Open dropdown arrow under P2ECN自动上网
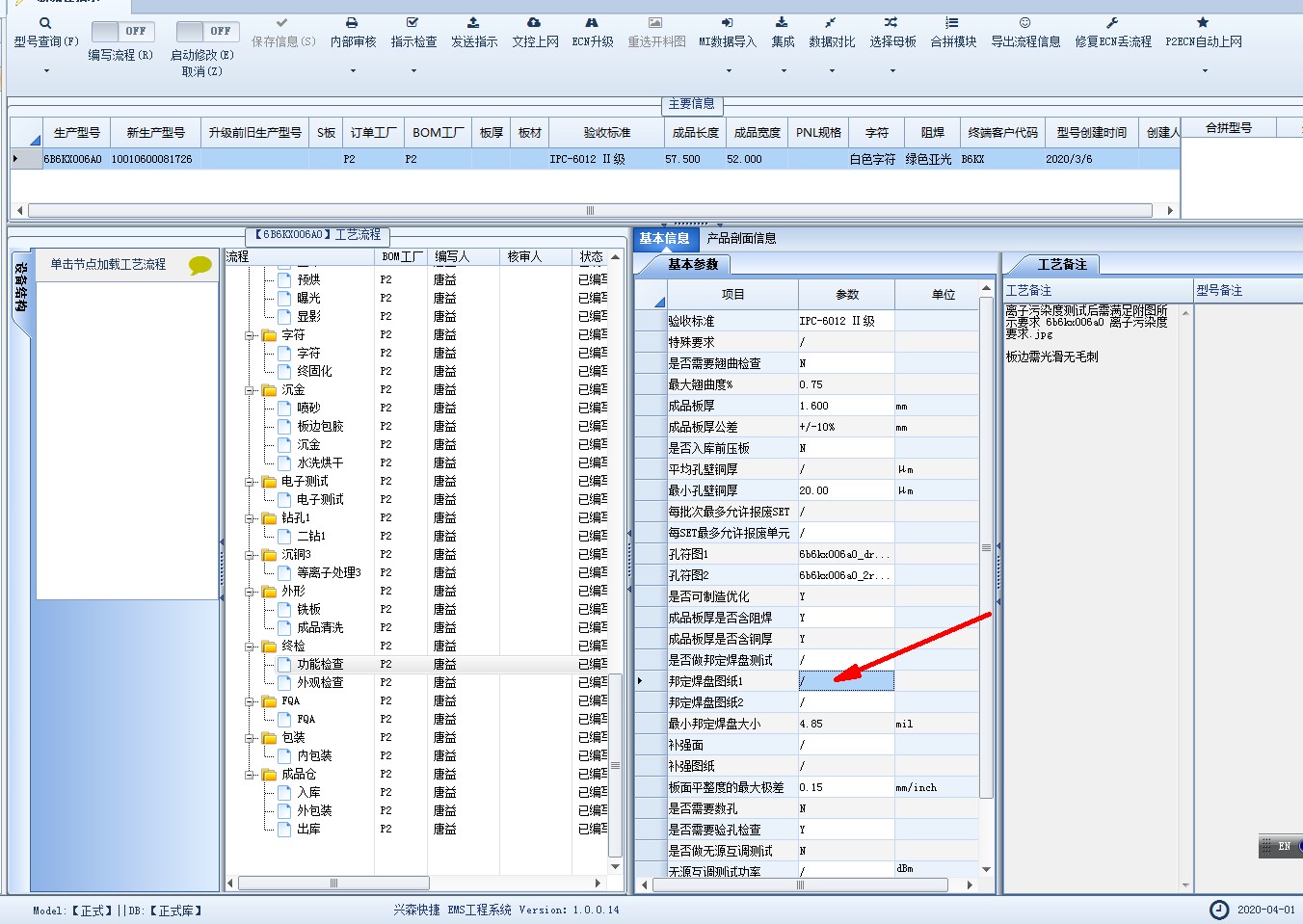This screenshot has width=1303, height=924. tap(1204, 70)
